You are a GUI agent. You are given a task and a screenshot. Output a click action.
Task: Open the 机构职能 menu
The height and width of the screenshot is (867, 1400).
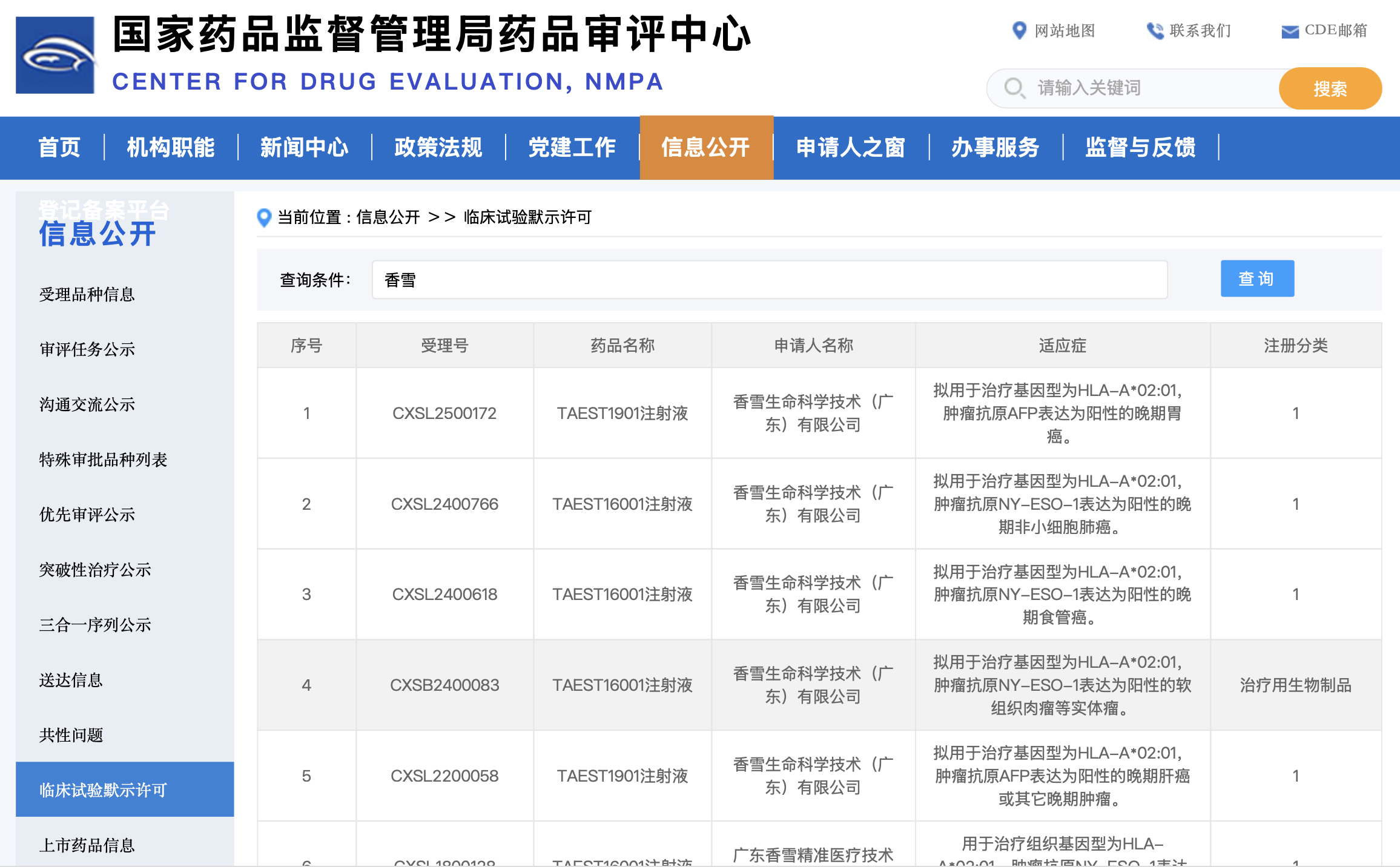[x=171, y=147]
